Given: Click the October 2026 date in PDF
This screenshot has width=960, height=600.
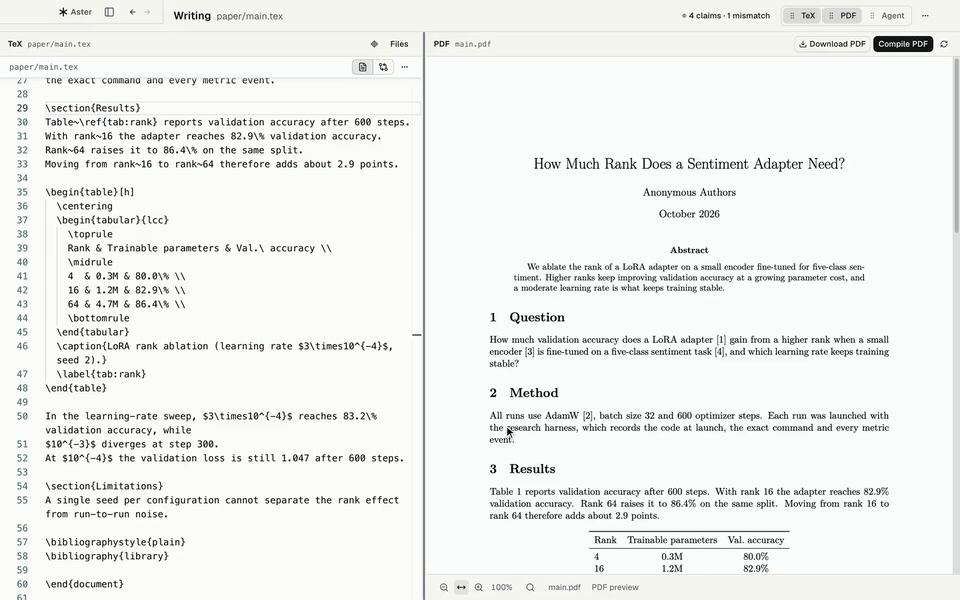Looking at the screenshot, I should (689, 214).
